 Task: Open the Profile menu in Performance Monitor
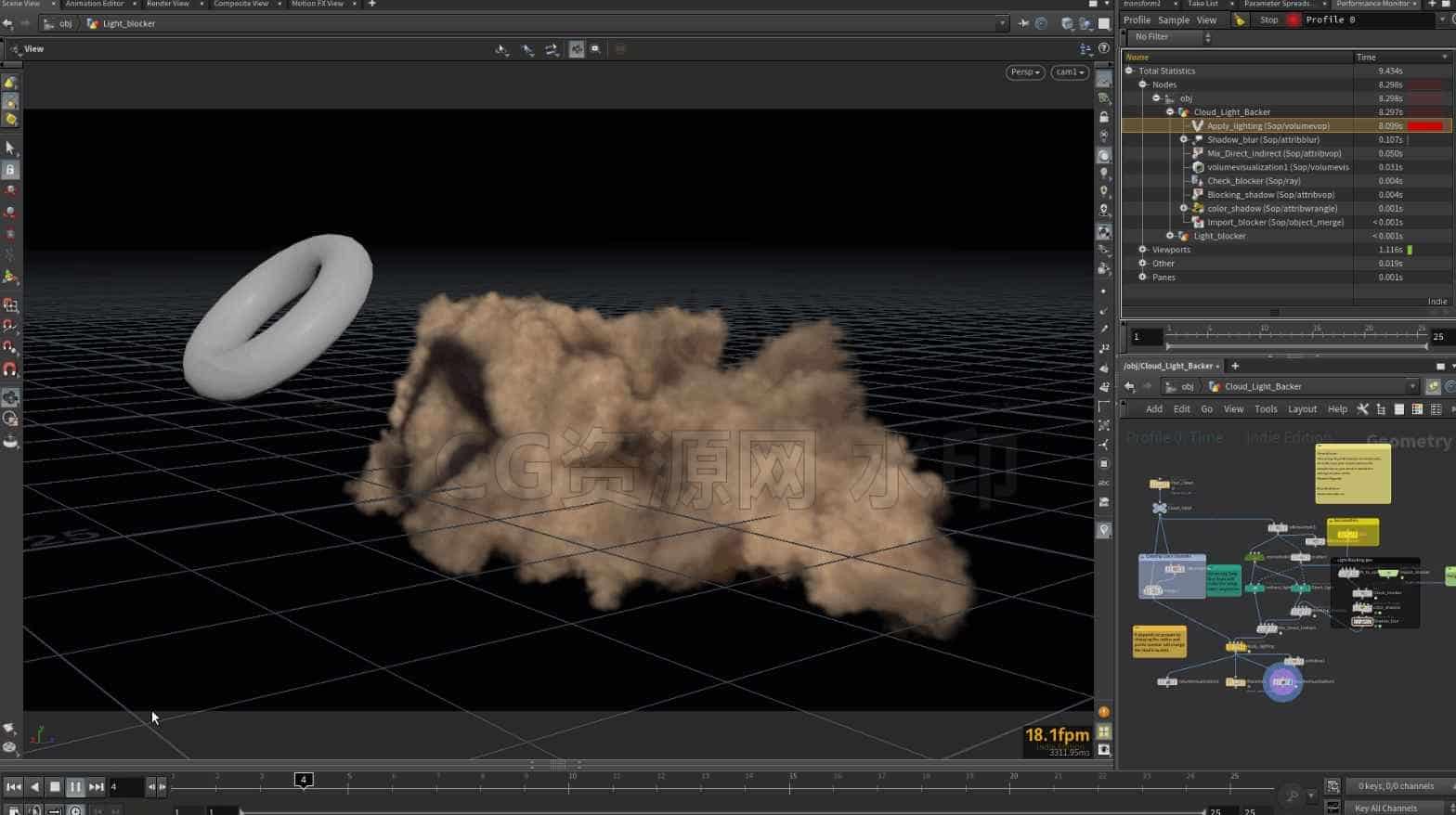point(1137,19)
